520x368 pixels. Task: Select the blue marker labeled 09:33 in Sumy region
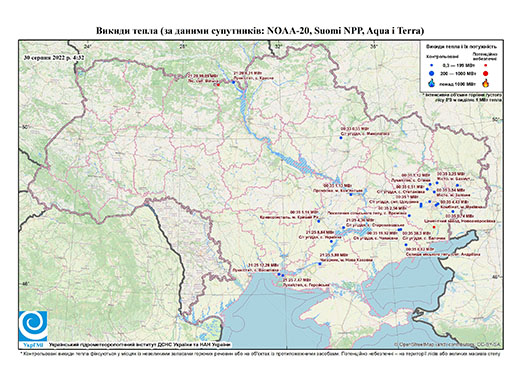click(x=341, y=137)
